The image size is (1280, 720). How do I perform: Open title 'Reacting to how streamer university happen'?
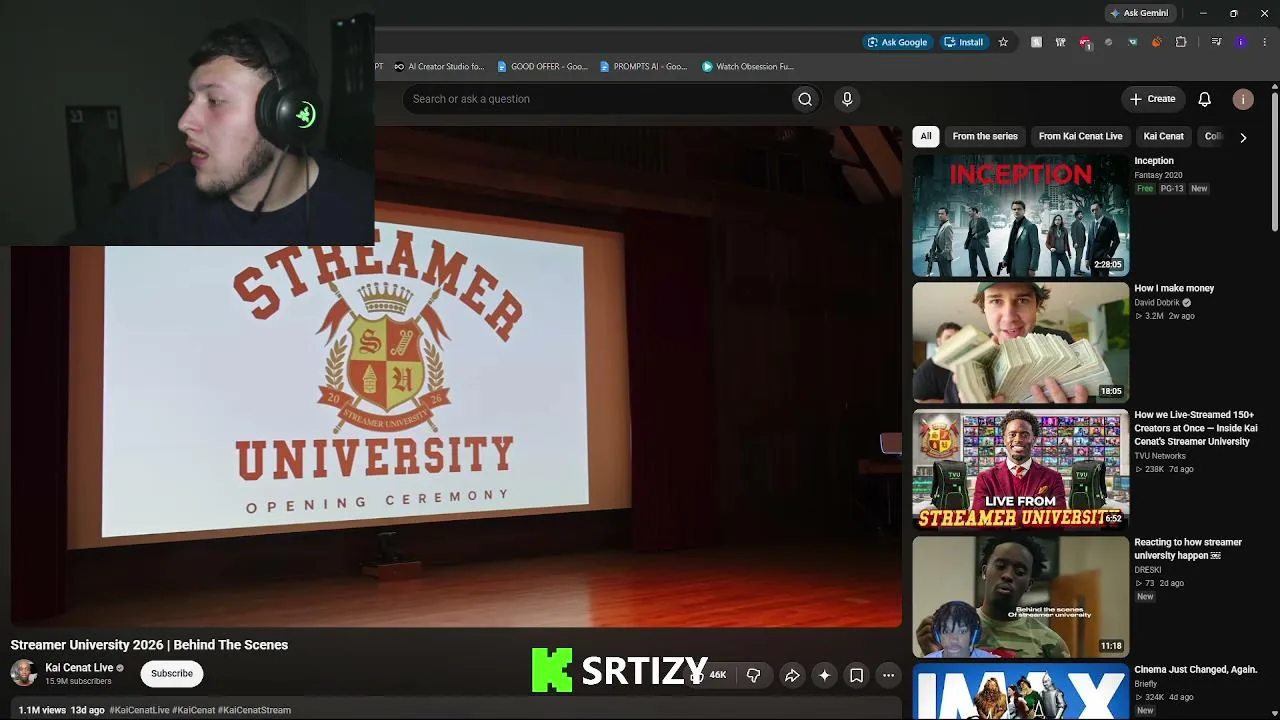[x=1188, y=549]
